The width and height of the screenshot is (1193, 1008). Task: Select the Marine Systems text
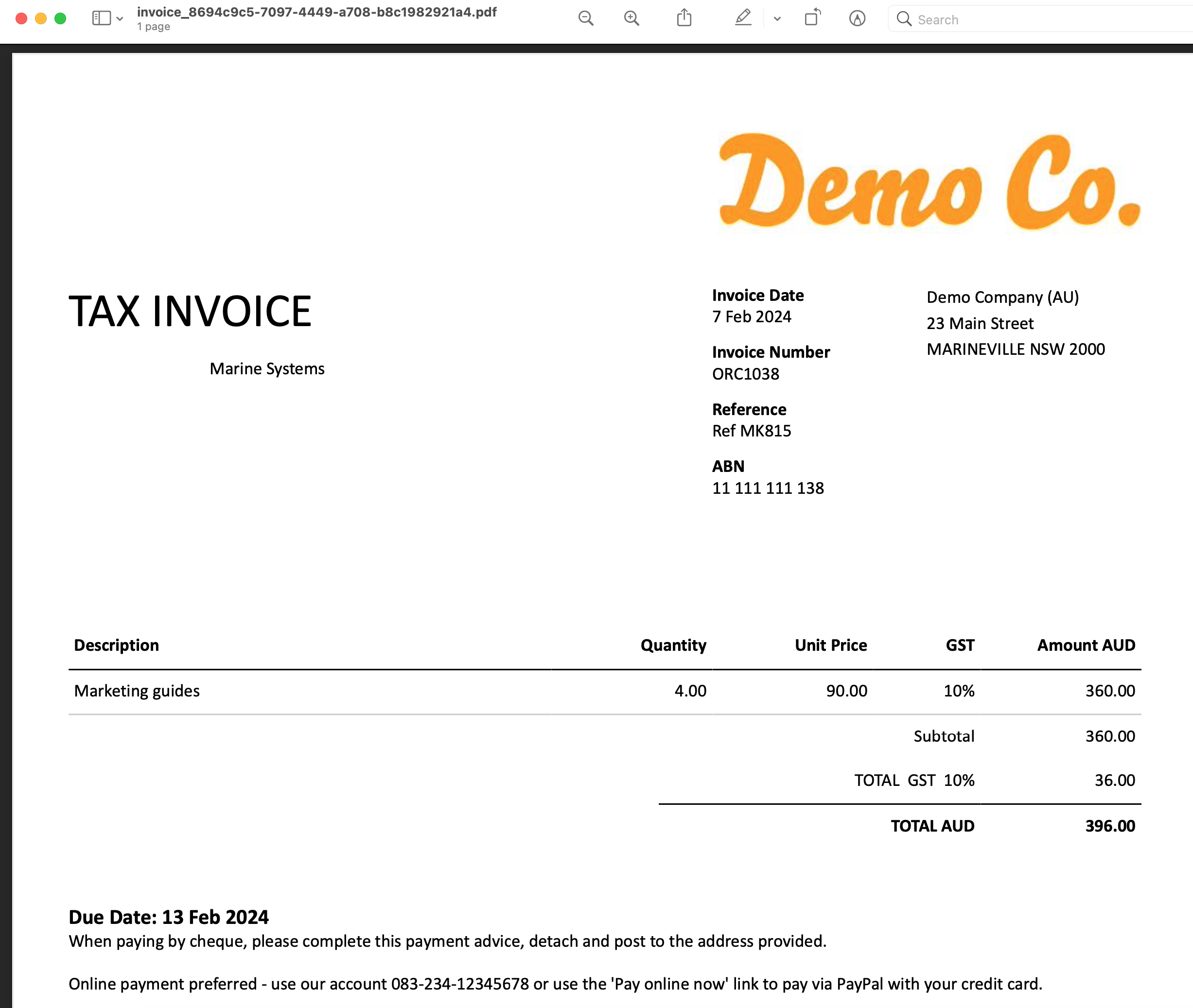point(267,369)
